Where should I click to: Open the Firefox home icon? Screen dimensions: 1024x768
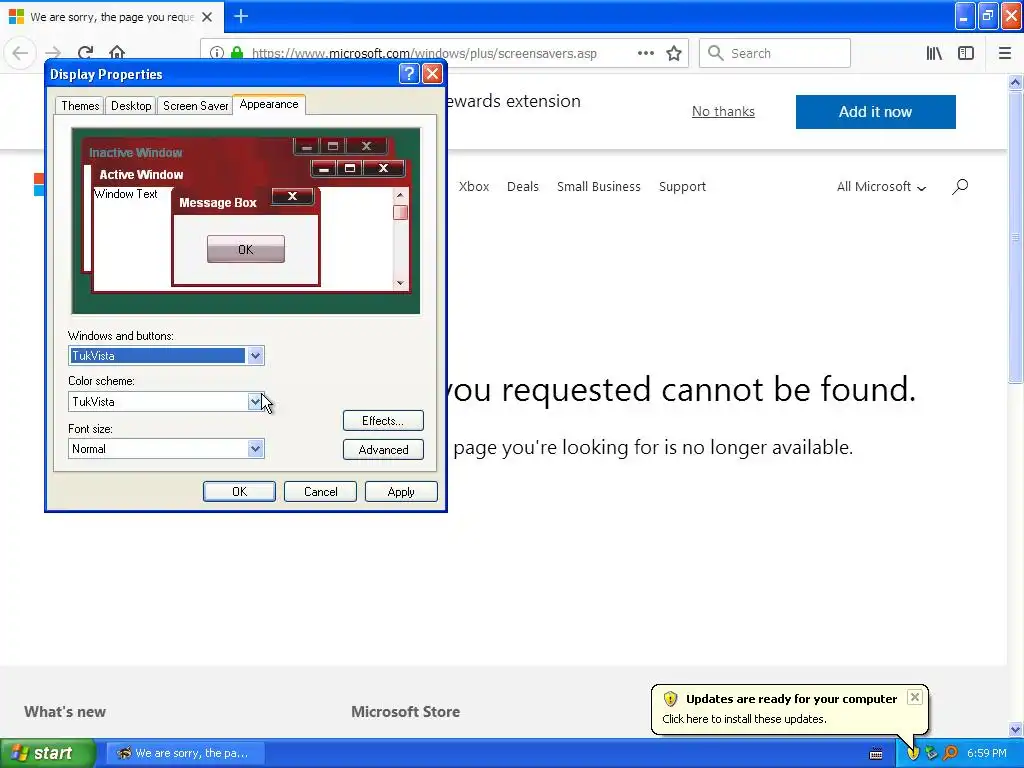(x=117, y=53)
